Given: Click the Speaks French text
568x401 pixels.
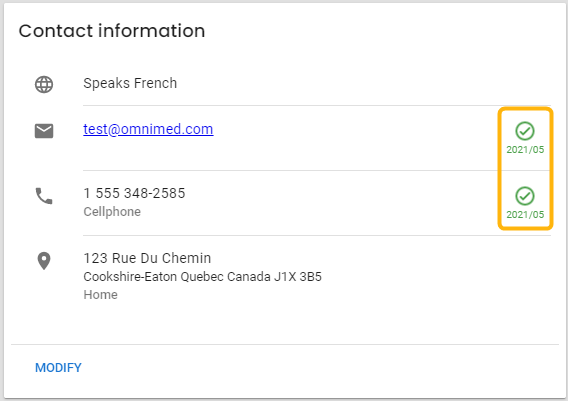Looking at the screenshot, I should click(x=130, y=83).
